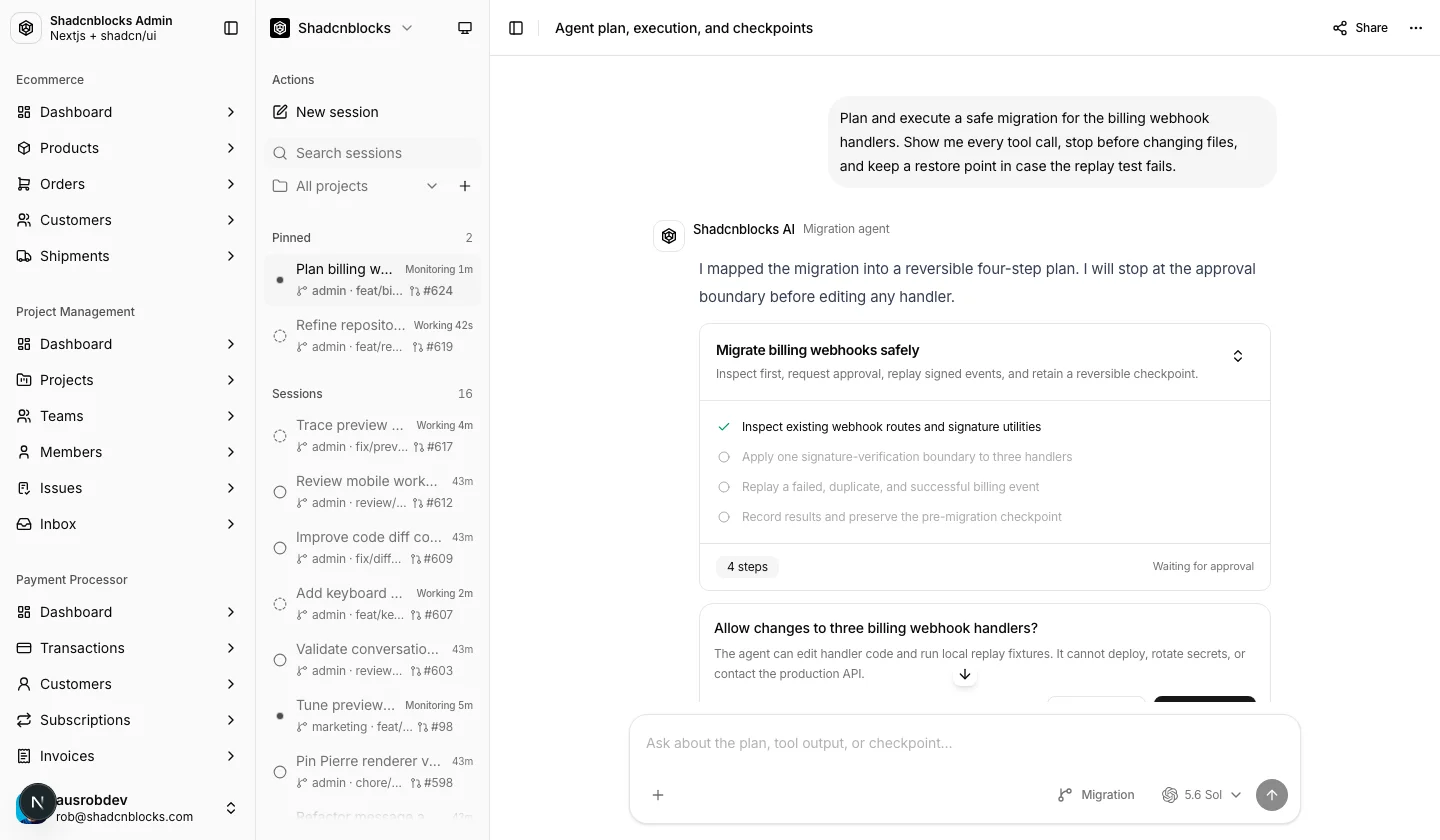The width and height of the screenshot is (1440, 840).
Task: Open the Improve code diff session #609
Action: (373, 548)
